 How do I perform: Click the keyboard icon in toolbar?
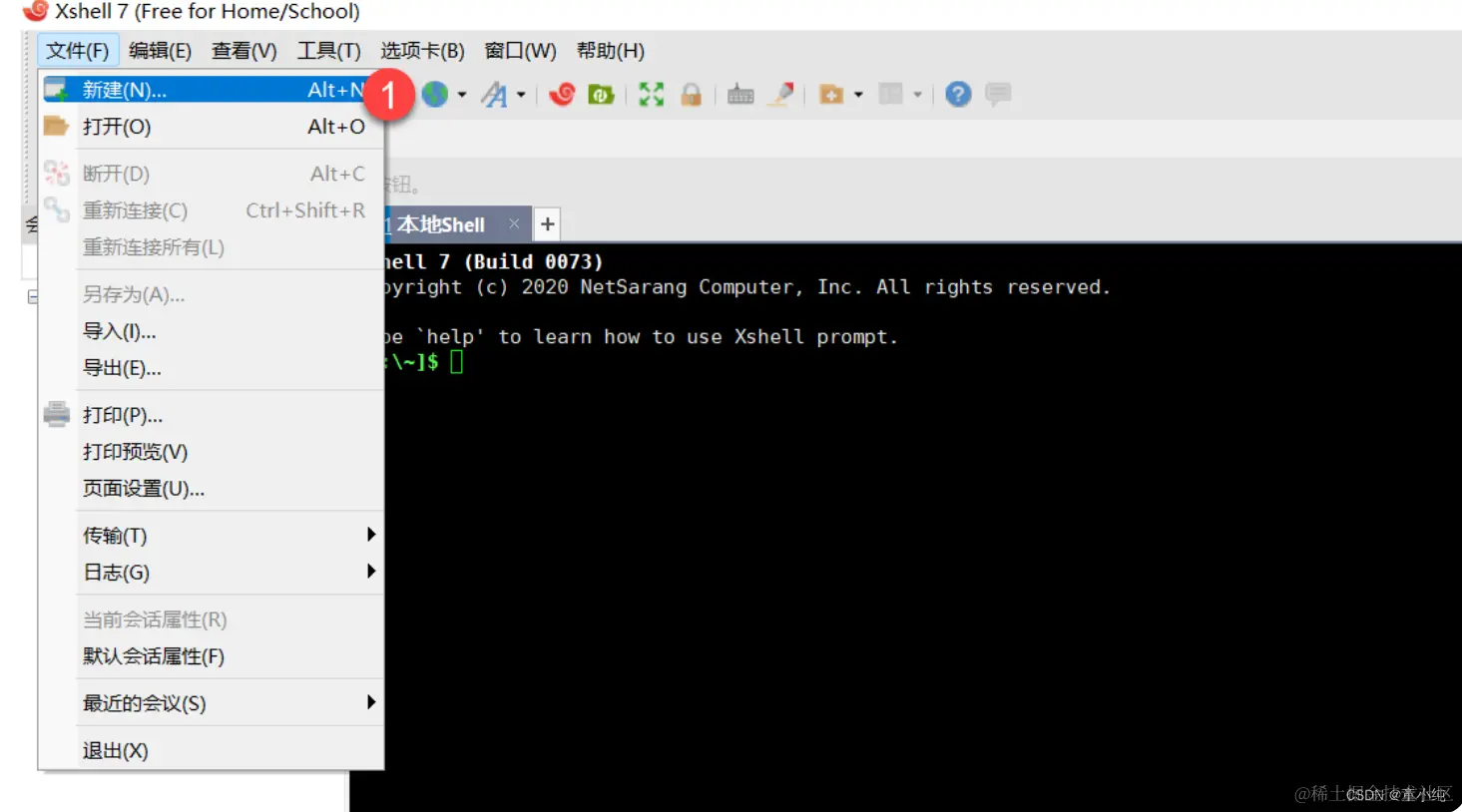point(740,95)
